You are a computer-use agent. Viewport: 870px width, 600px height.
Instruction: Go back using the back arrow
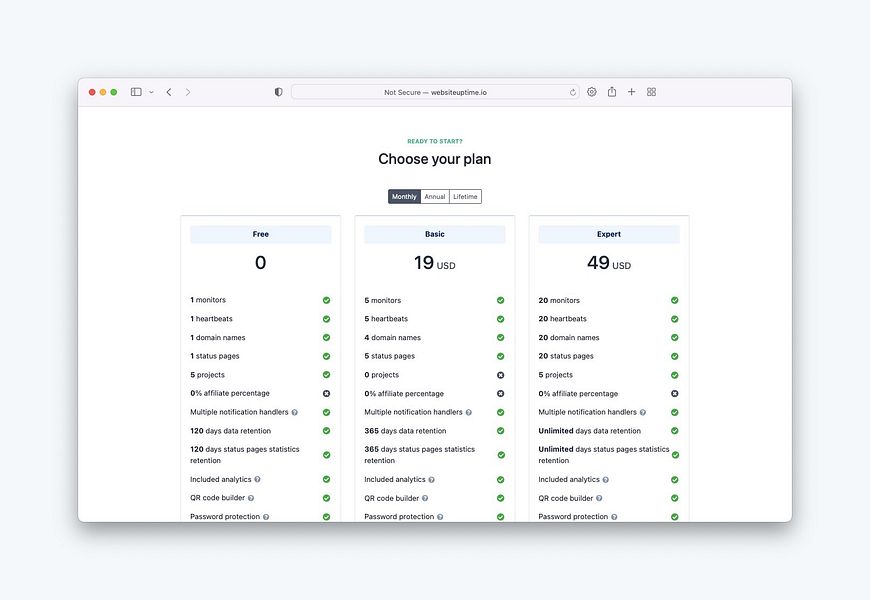tap(168, 91)
